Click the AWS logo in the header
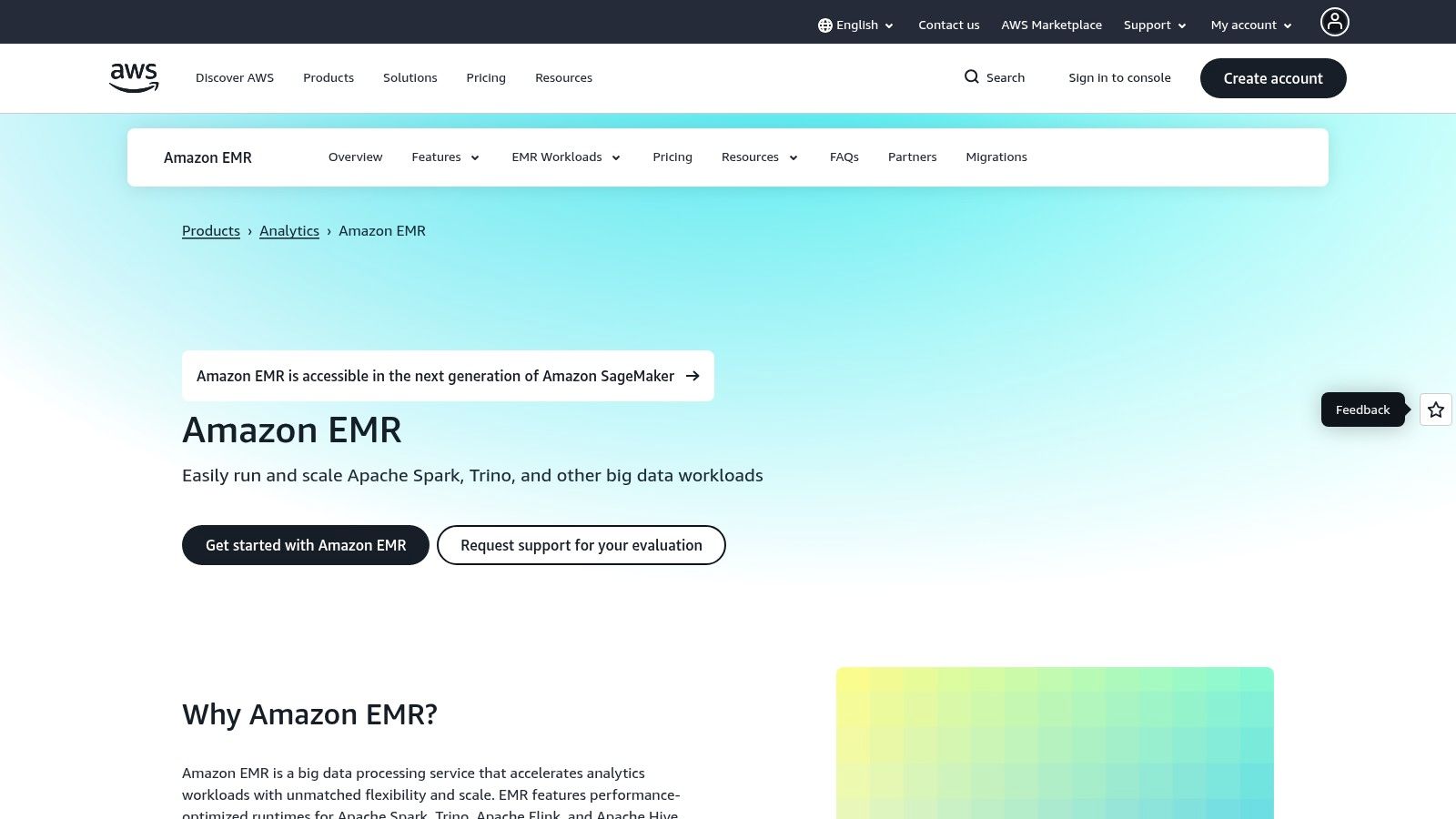 tap(133, 77)
